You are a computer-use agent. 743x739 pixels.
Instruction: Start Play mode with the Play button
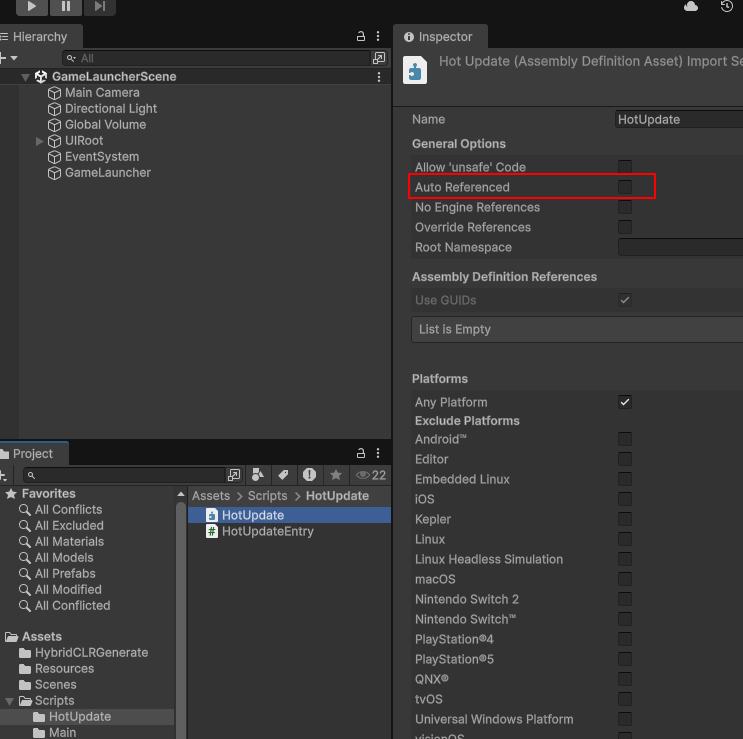(32, 6)
